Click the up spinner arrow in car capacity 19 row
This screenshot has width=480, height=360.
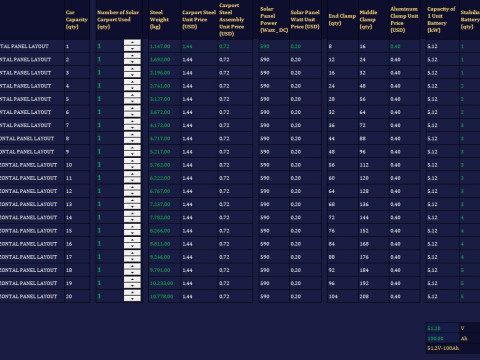[x=132, y=280]
